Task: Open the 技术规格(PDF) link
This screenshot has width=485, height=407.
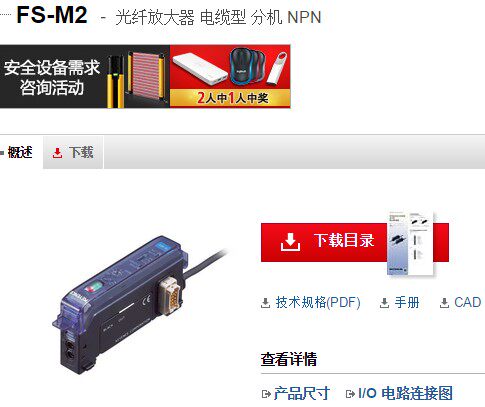Action: [318, 303]
